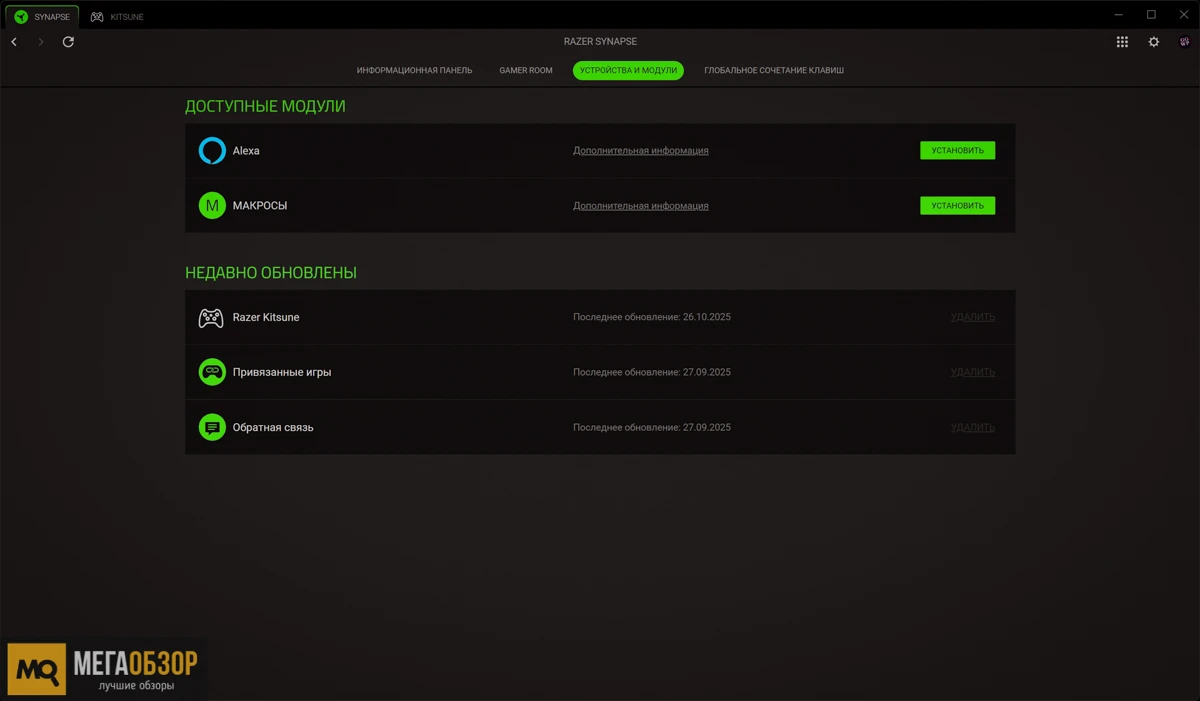The image size is (1200, 701).
Task: Switch to the Kitsune device tab
Action: [118, 17]
